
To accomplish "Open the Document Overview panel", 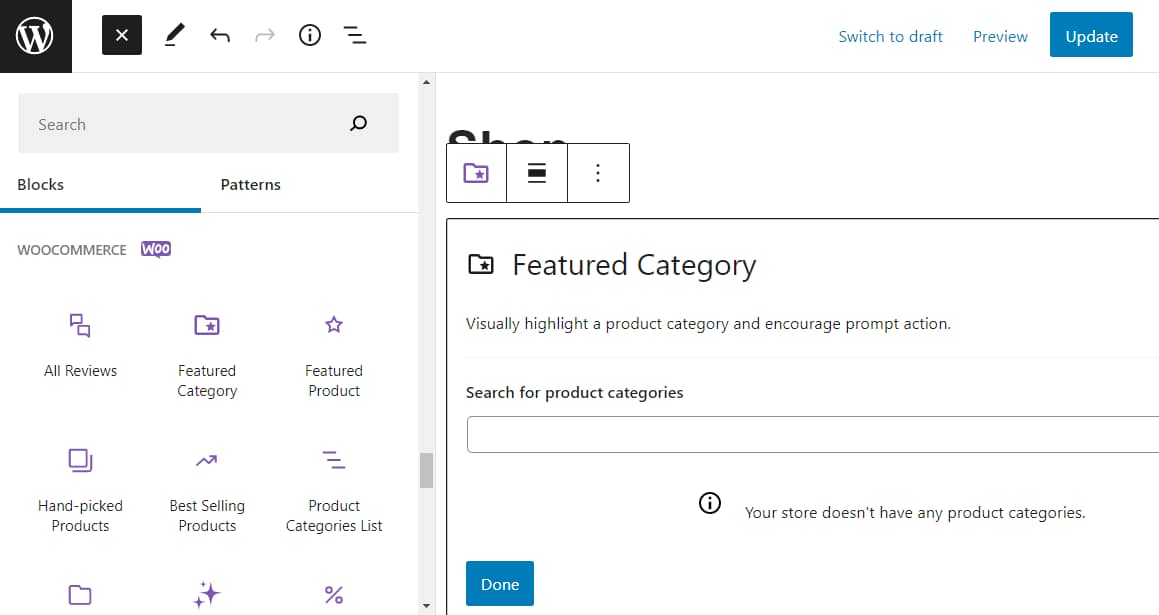I will pyautogui.click(x=355, y=35).
